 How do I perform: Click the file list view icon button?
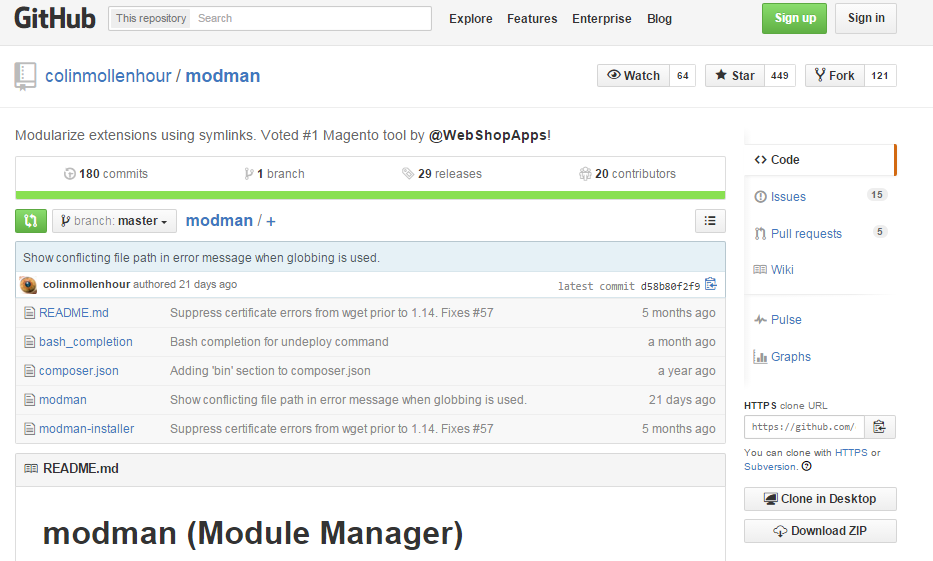point(710,221)
